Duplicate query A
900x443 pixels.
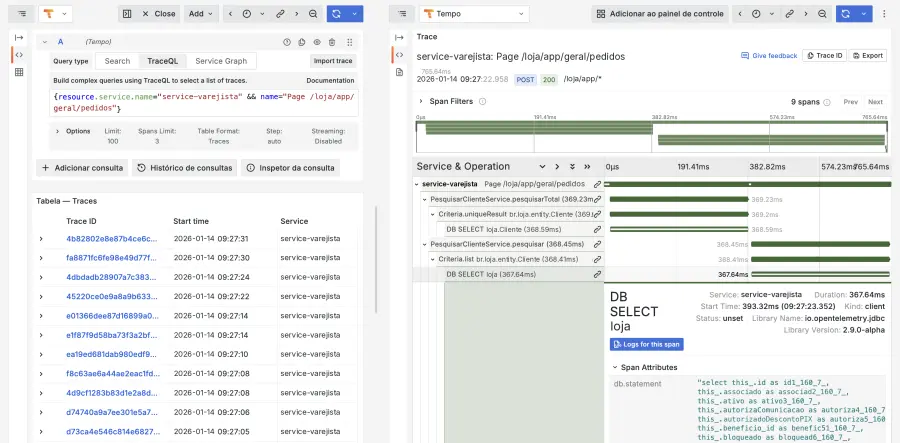coord(302,42)
